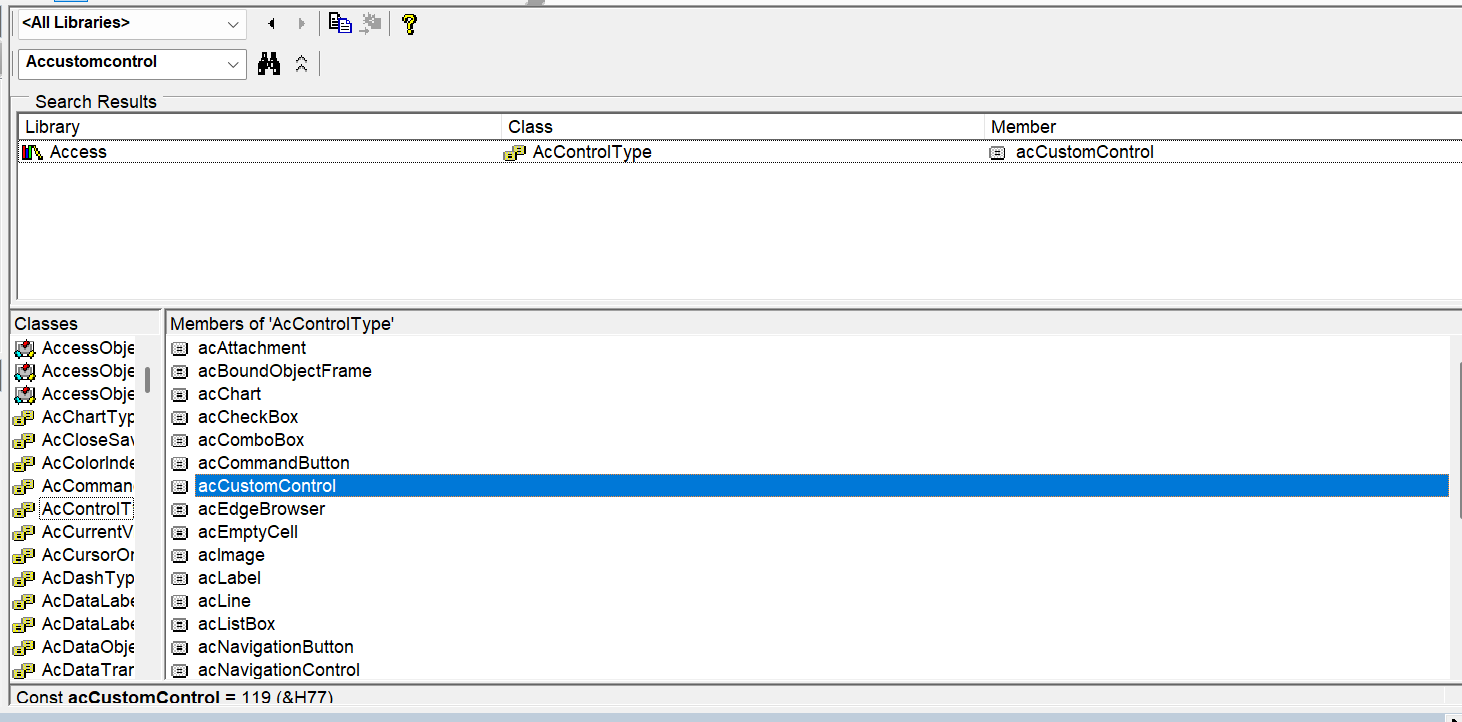Click the Classes list vertical scrollbar thumb

coord(148,380)
